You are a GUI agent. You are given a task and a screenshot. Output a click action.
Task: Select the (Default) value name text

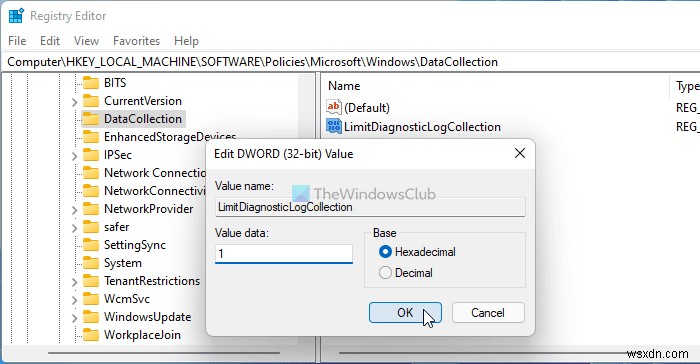tap(367, 108)
